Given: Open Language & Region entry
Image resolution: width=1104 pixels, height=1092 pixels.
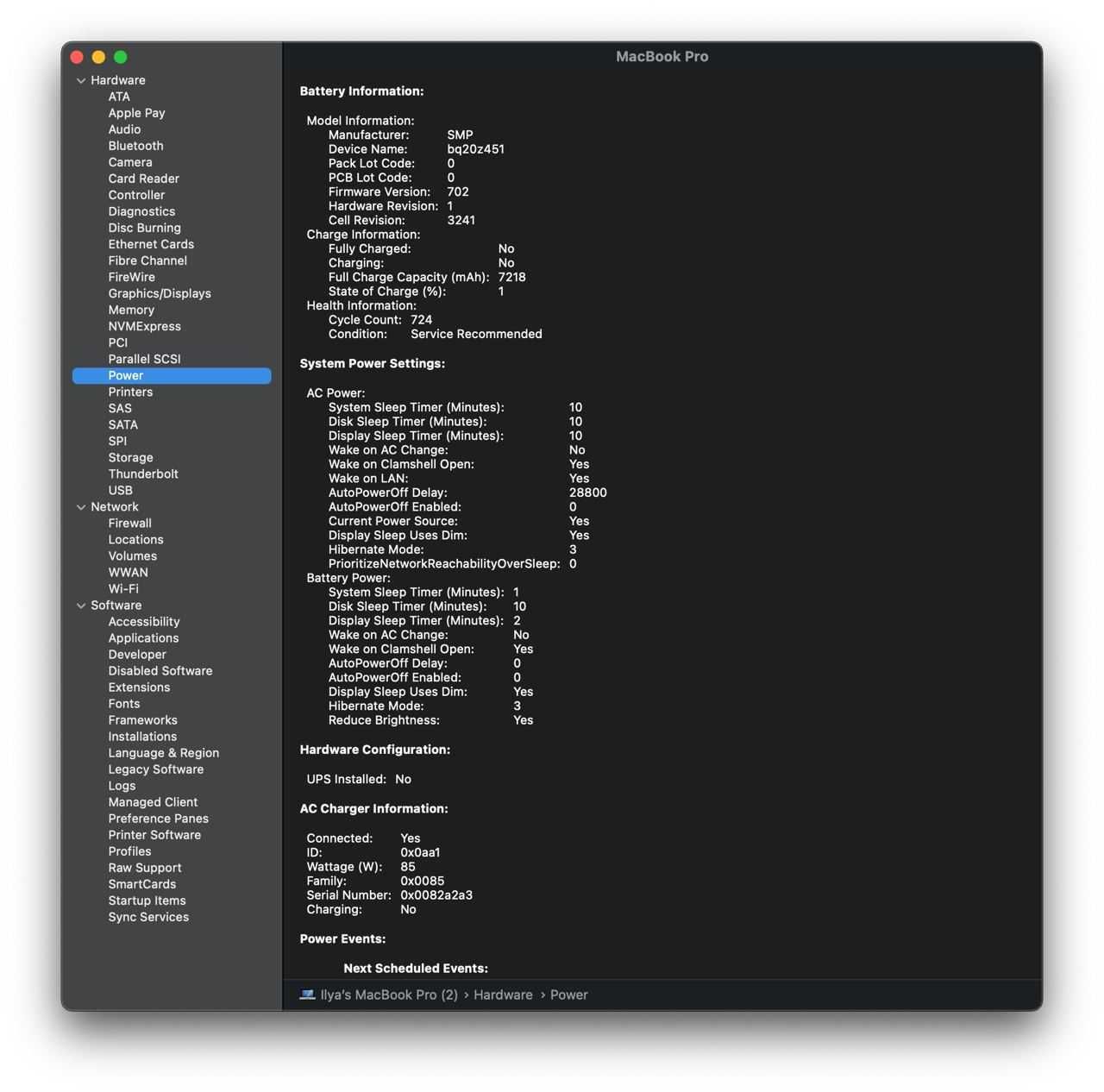Looking at the screenshot, I should pyautogui.click(x=164, y=753).
